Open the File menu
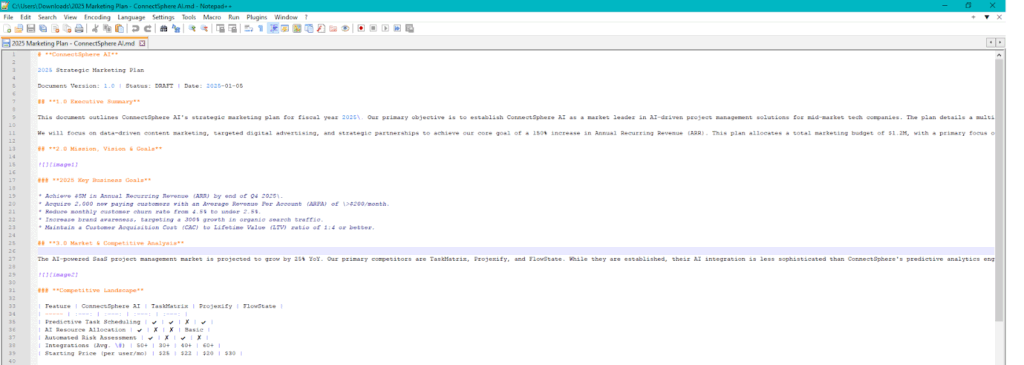 pyautogui.click(x=8, y=17)
